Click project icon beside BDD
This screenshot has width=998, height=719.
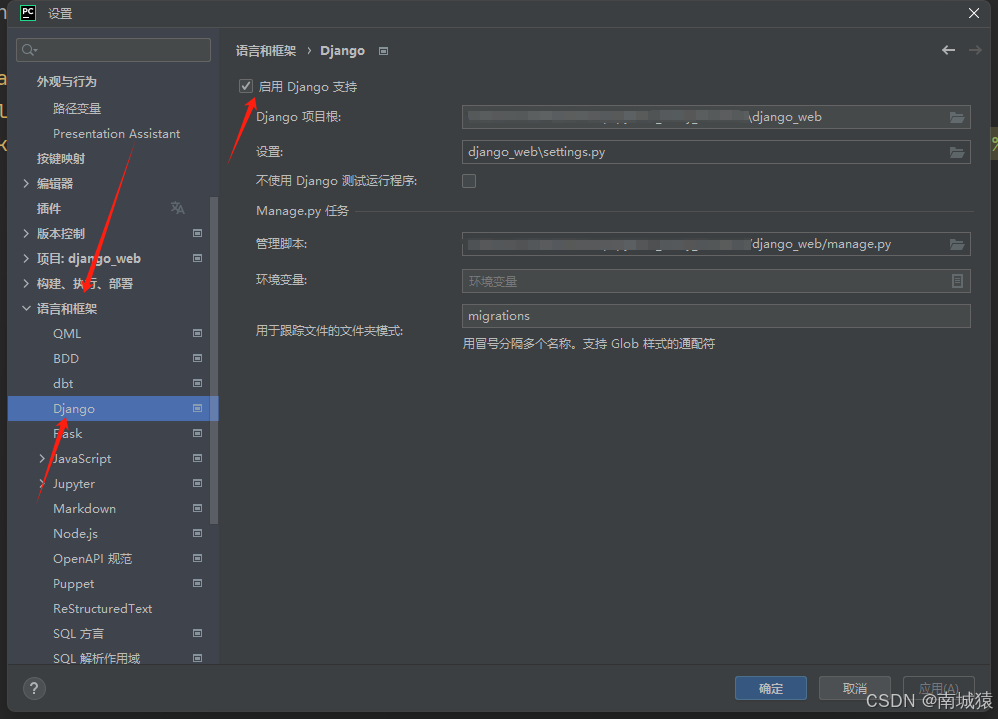click(197, 358)
